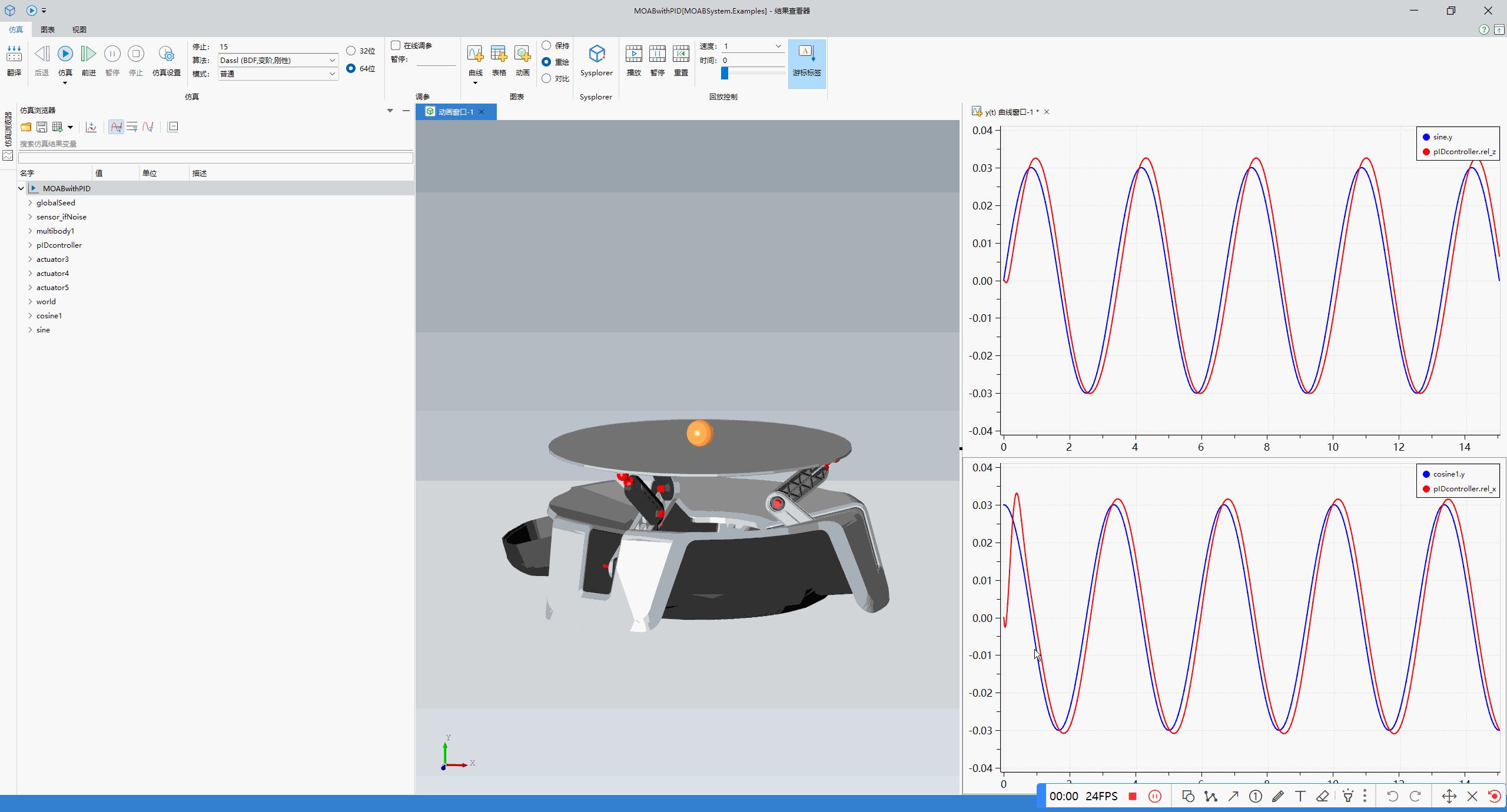This screenshot has width=1507, height=812.
Task: Collapse the MOABwithPID root node
Action: point(21,188)
